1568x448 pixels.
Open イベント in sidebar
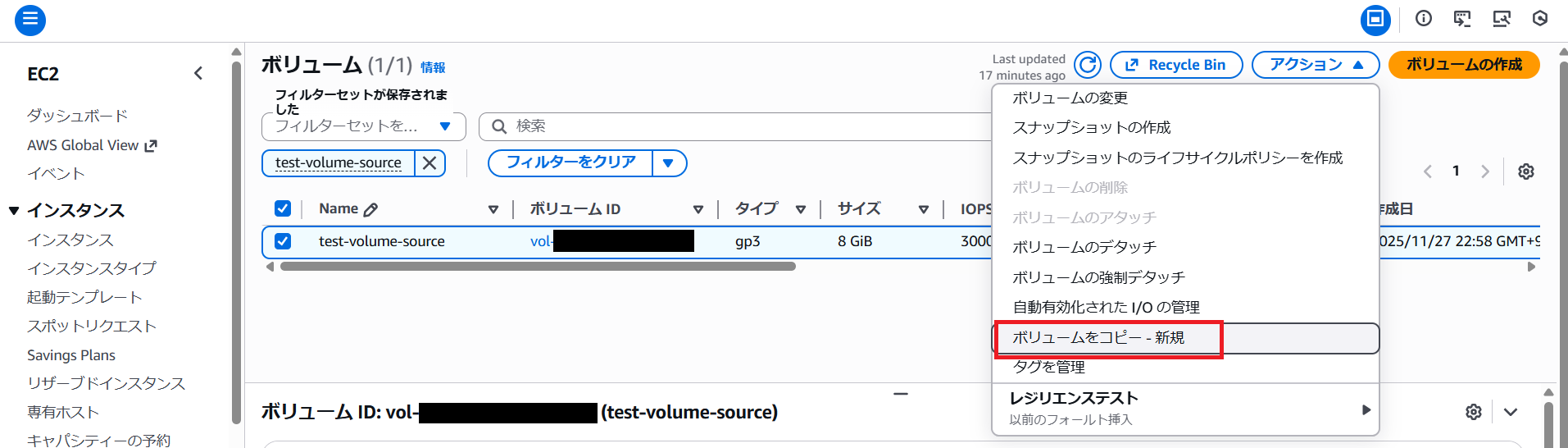click(x=56, y=174)
